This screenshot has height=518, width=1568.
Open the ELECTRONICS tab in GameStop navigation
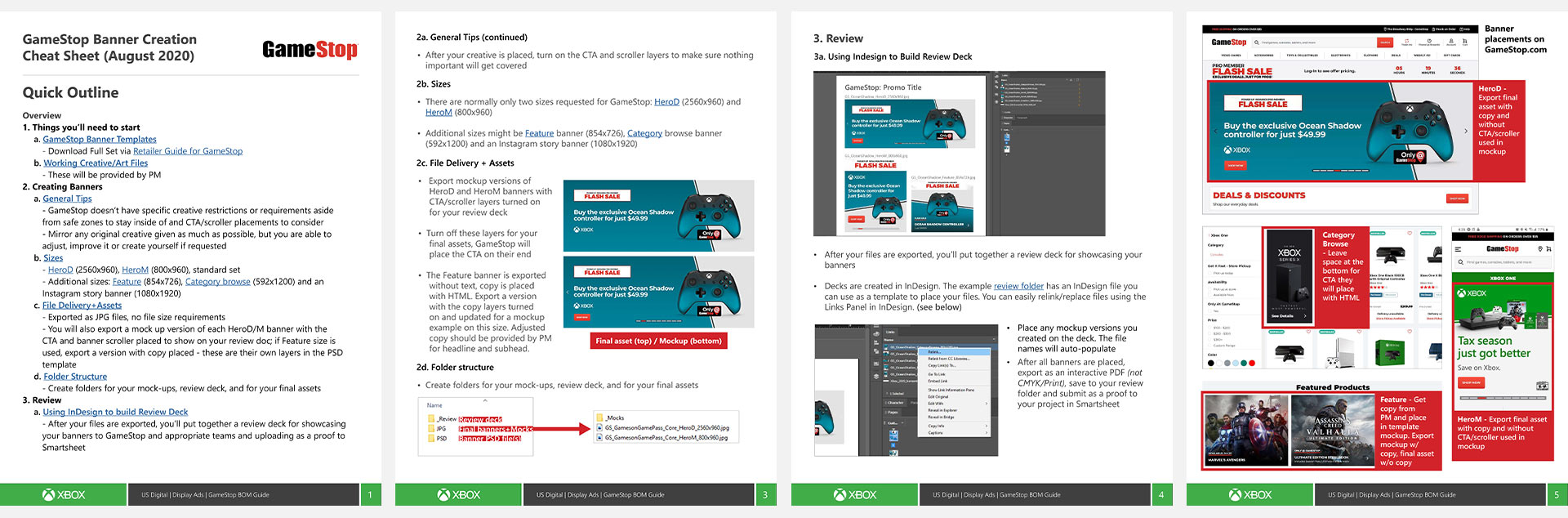coord(1340,56)
